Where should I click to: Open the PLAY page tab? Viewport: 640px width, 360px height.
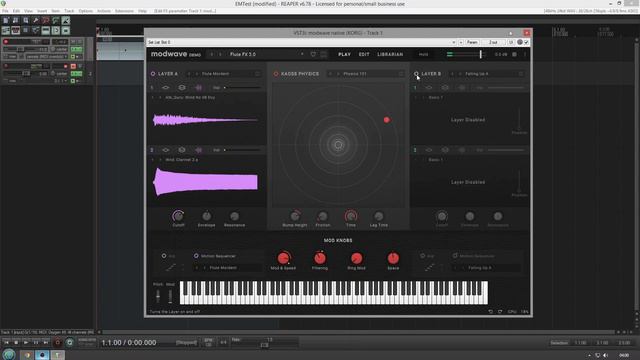coord(344,54)
